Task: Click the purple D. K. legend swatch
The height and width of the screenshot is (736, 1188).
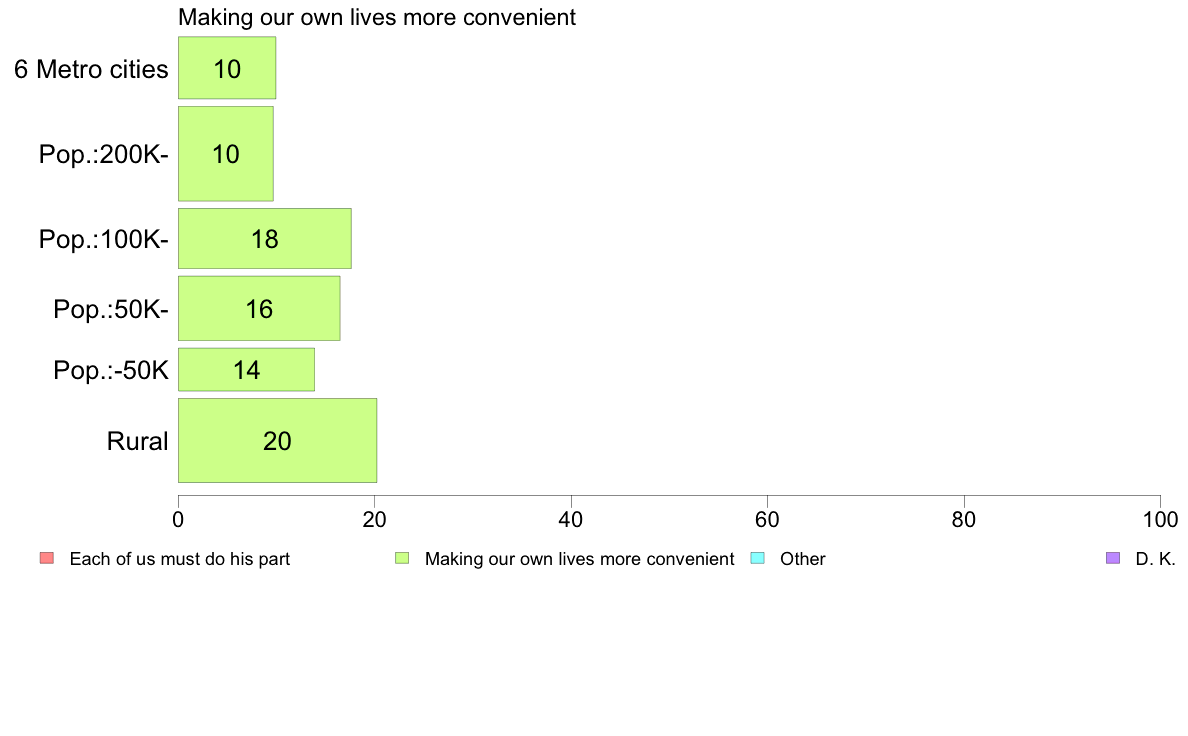Action: tap(1112, 559)
